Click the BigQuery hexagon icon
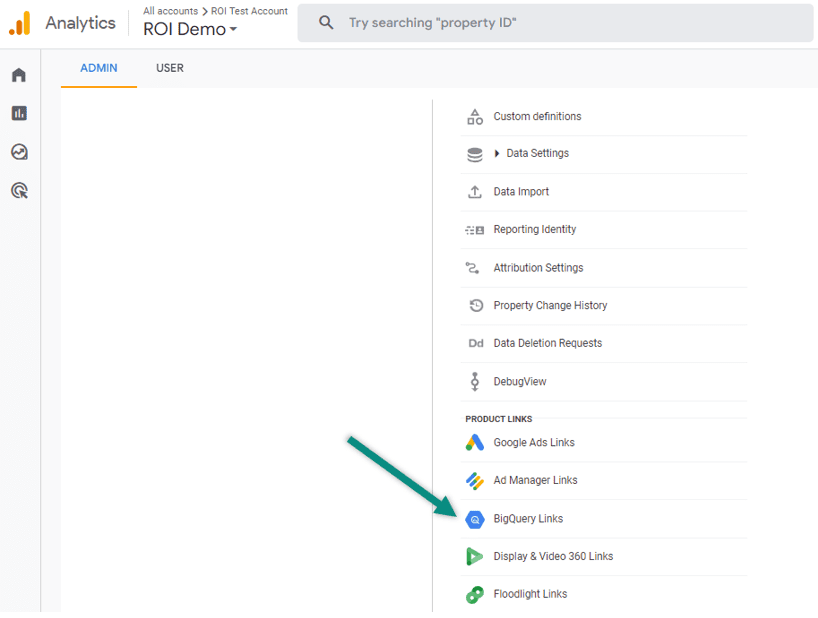Image resolution: width=818 pixels, height=618 pixels. [x=475, y=519]
